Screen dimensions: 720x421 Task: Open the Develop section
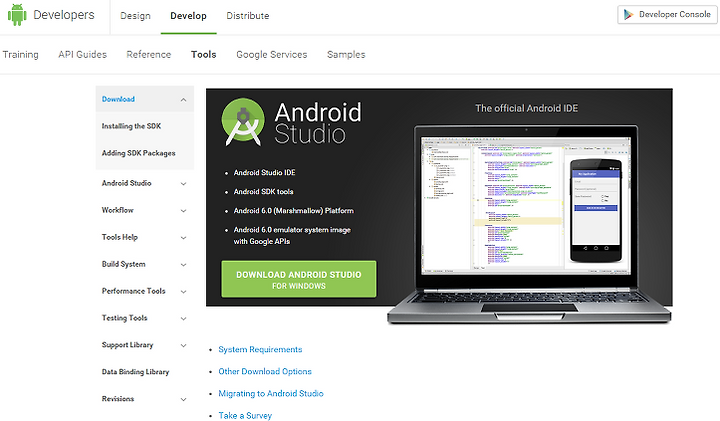coord(188,16)
